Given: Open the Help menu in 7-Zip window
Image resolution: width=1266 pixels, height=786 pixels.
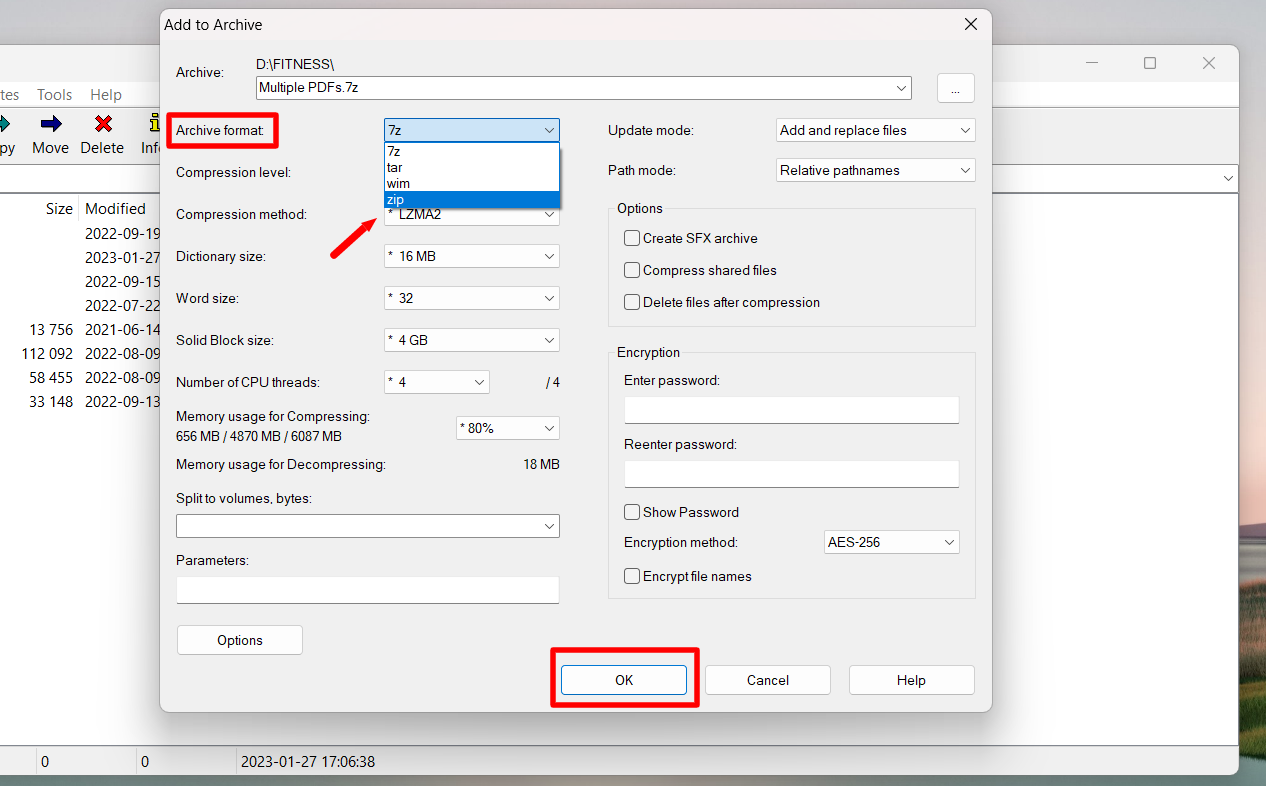Looking at the screenshot, I should click(106, 94).
